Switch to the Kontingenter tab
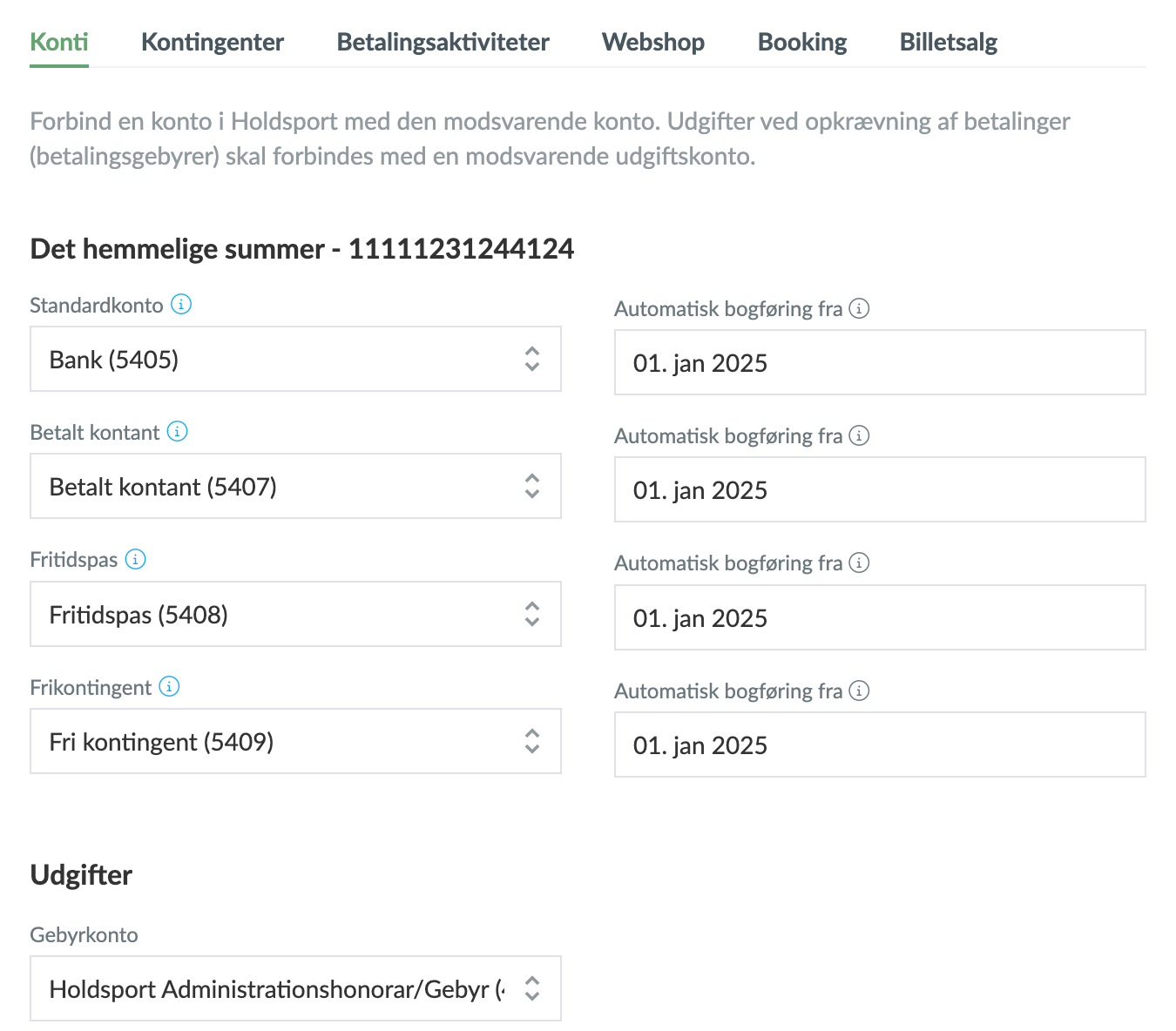 pos(213,42)
